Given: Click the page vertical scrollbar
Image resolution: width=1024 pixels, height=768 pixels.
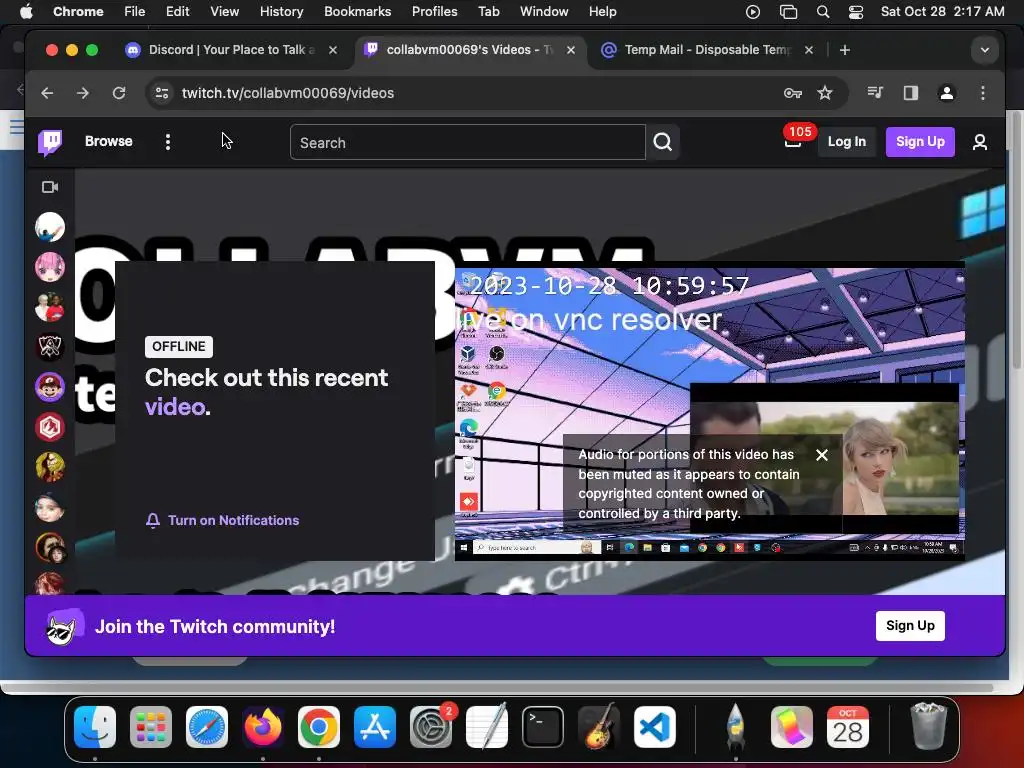Looking at the screenshot, I should pyautogui.click(x=1016, y=242).
